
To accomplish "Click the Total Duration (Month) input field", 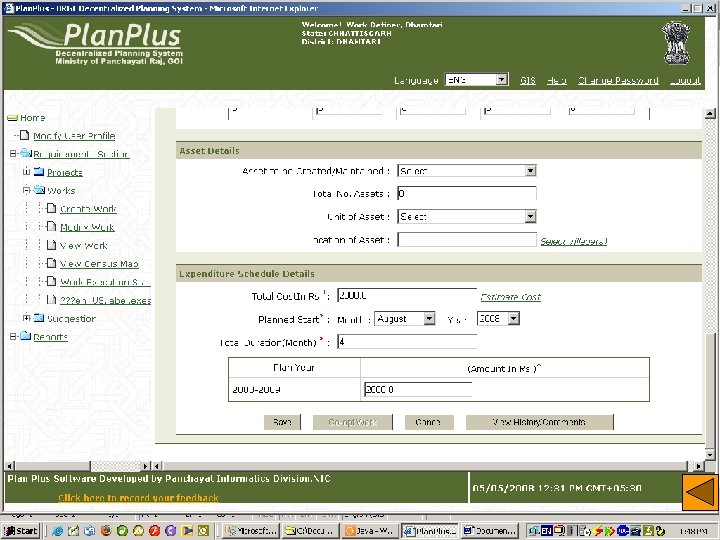I will [x=407, y=342].
